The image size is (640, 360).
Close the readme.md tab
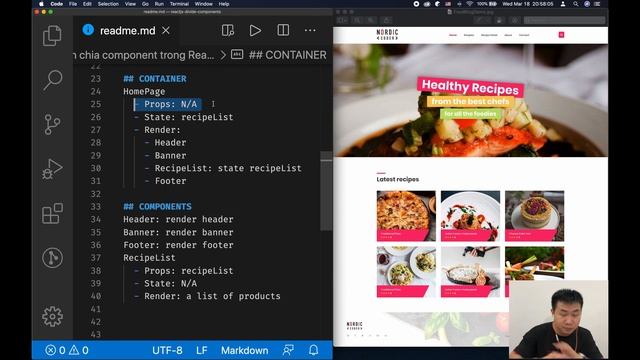point(166,30)
